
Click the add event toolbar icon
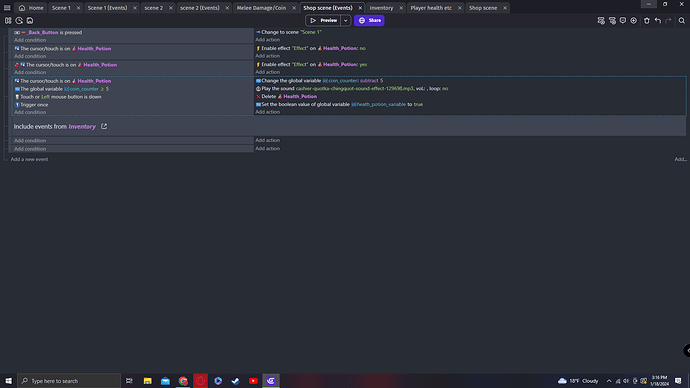pos(601,20)
